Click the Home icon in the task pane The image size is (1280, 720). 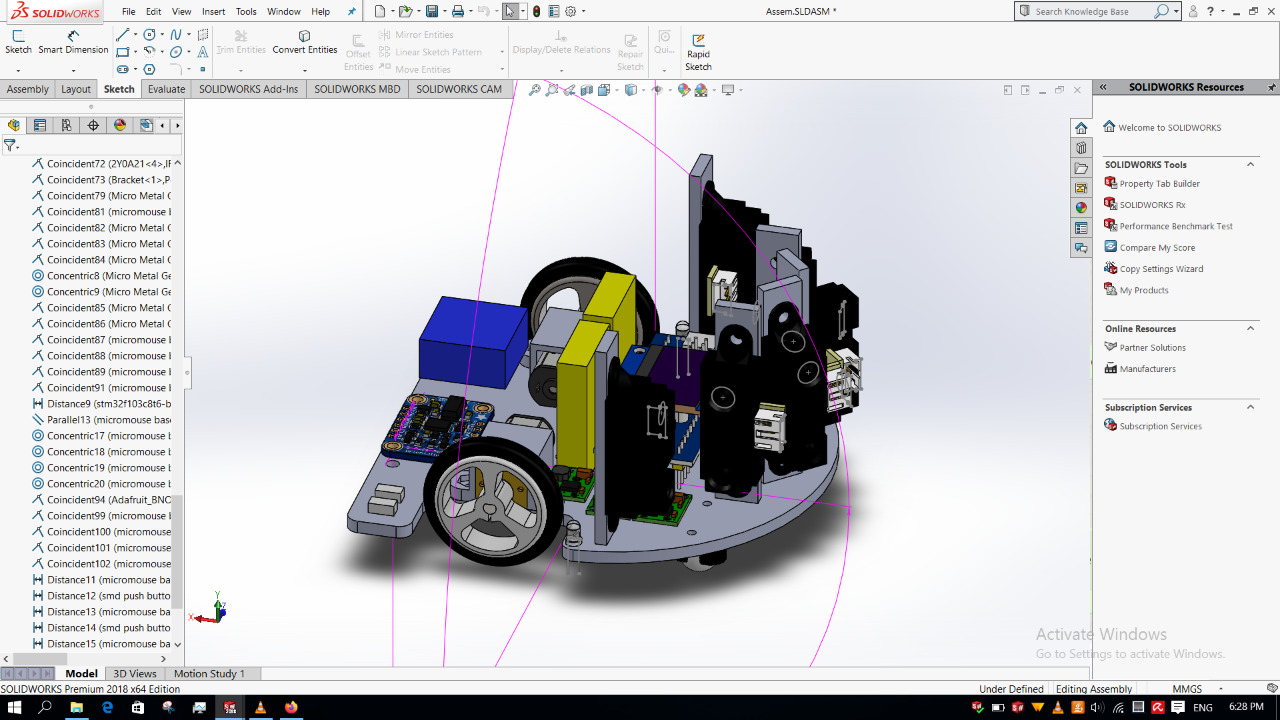(x=1081, y=128)
